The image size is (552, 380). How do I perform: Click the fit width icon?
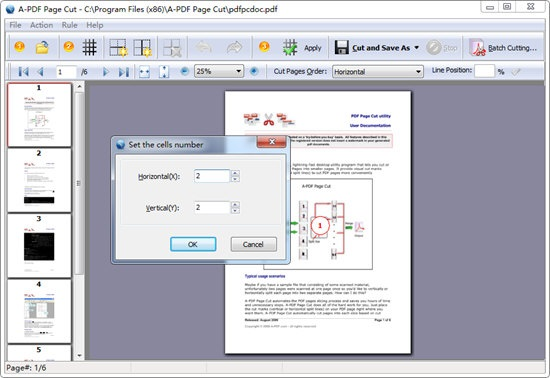[x=144, y=72]
